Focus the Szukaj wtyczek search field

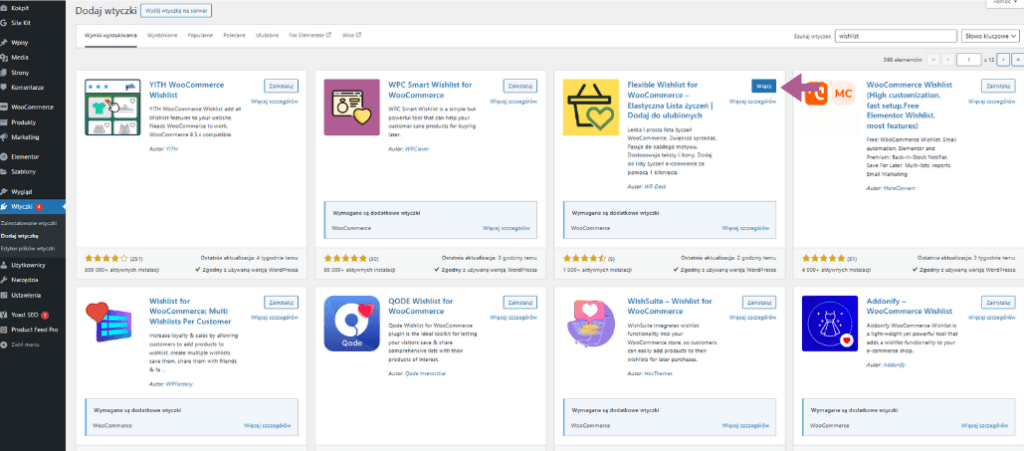pos(896,37)
